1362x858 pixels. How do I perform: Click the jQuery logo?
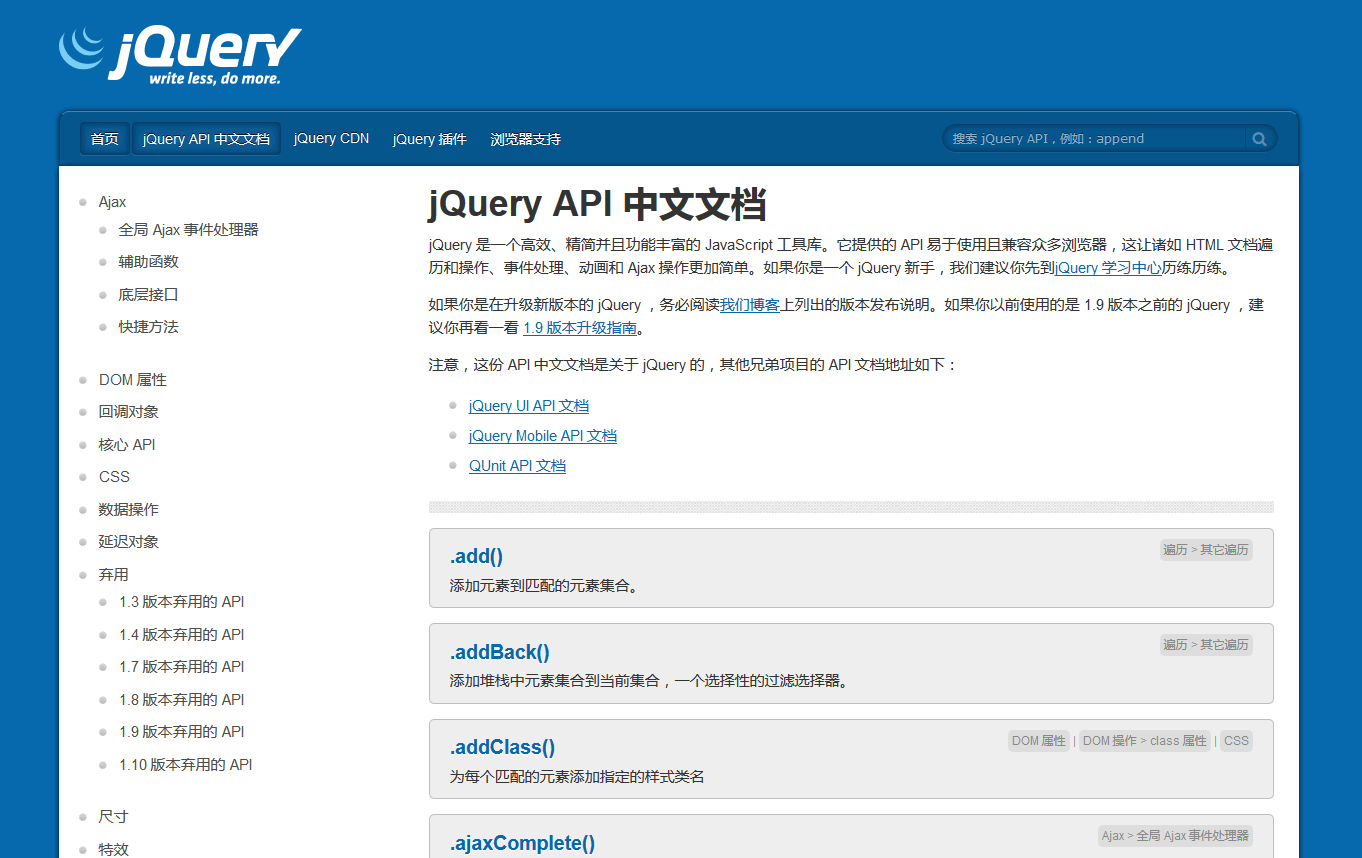(x=180, y=56)
